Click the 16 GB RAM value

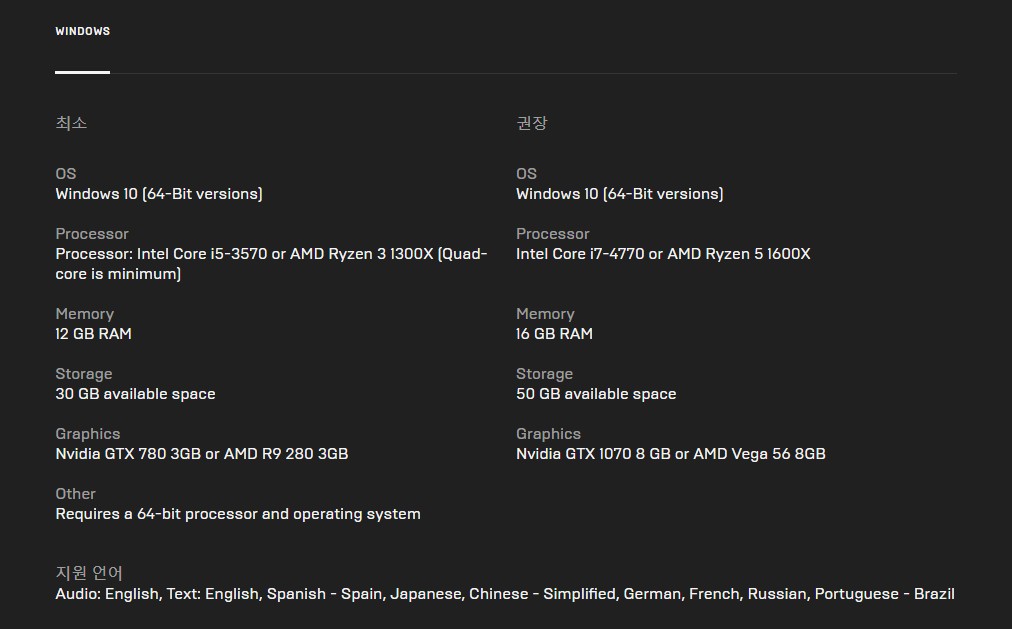pos(554,334)
